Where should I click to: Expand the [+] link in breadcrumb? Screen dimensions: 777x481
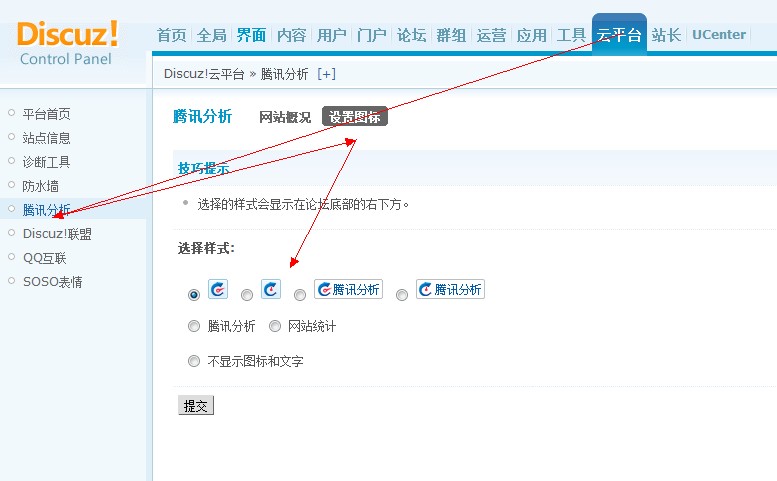pyautogui.click(x=327, y=74)
